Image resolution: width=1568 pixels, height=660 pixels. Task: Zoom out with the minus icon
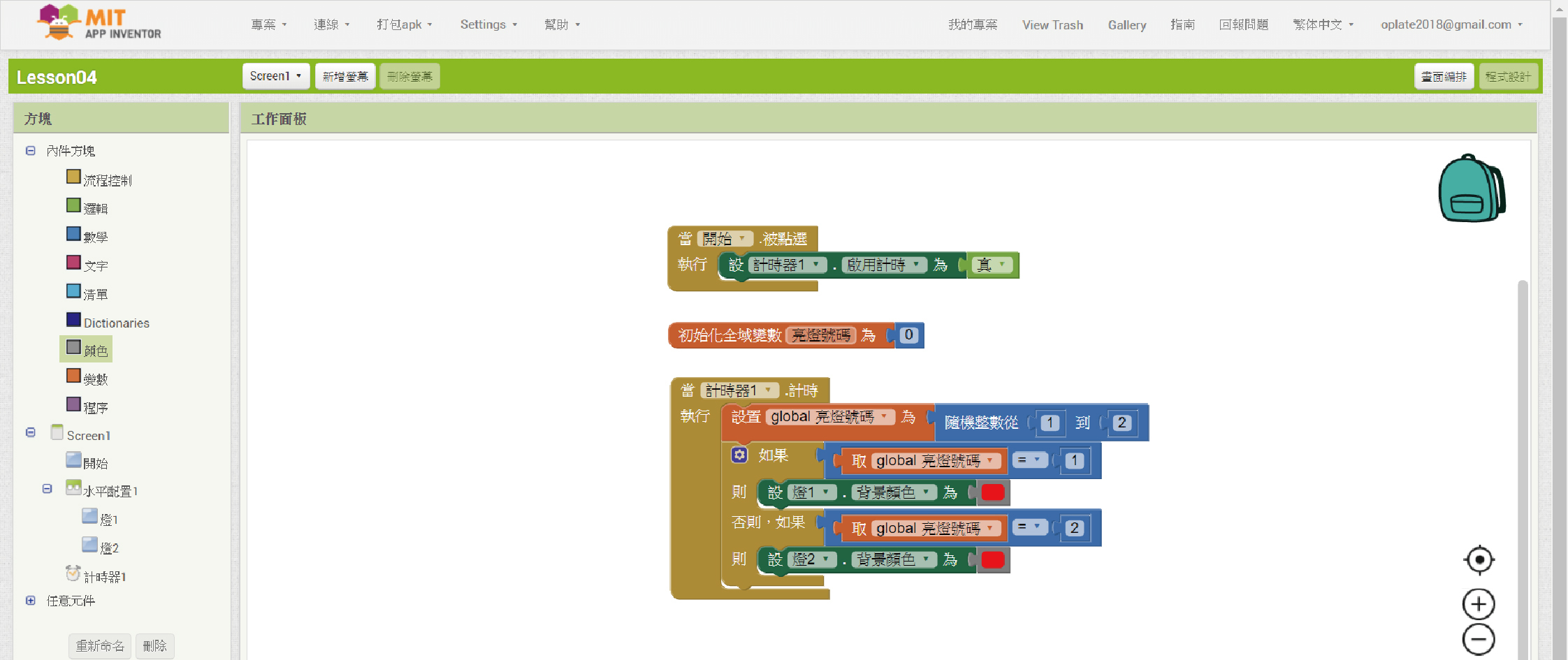[x=1479, y=639]
